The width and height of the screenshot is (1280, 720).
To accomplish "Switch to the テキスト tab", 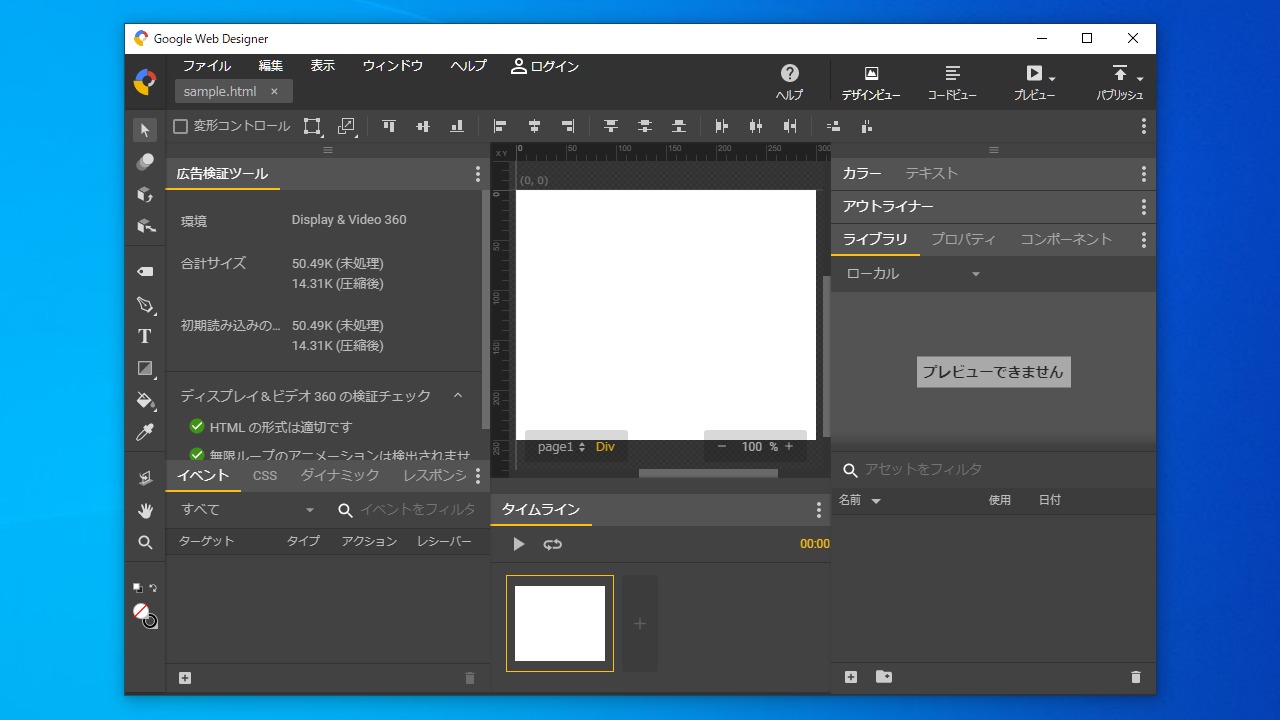I will 932,173.
